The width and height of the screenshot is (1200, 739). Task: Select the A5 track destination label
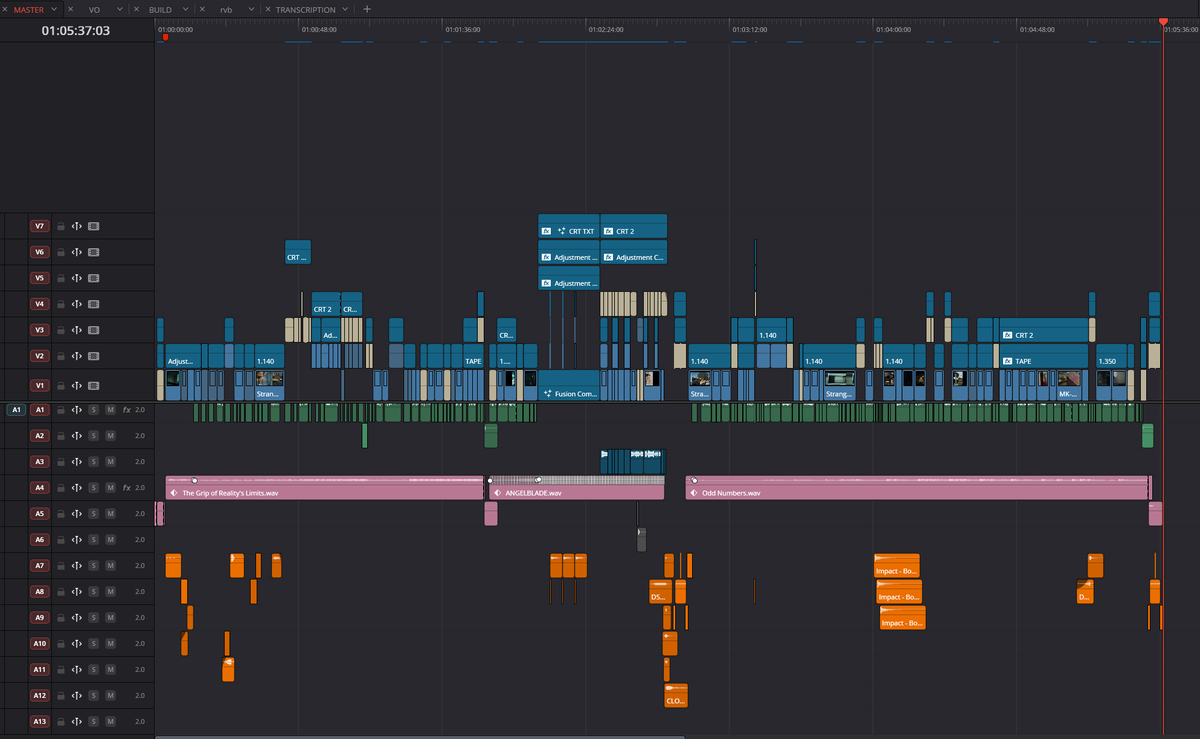point(39,514)
